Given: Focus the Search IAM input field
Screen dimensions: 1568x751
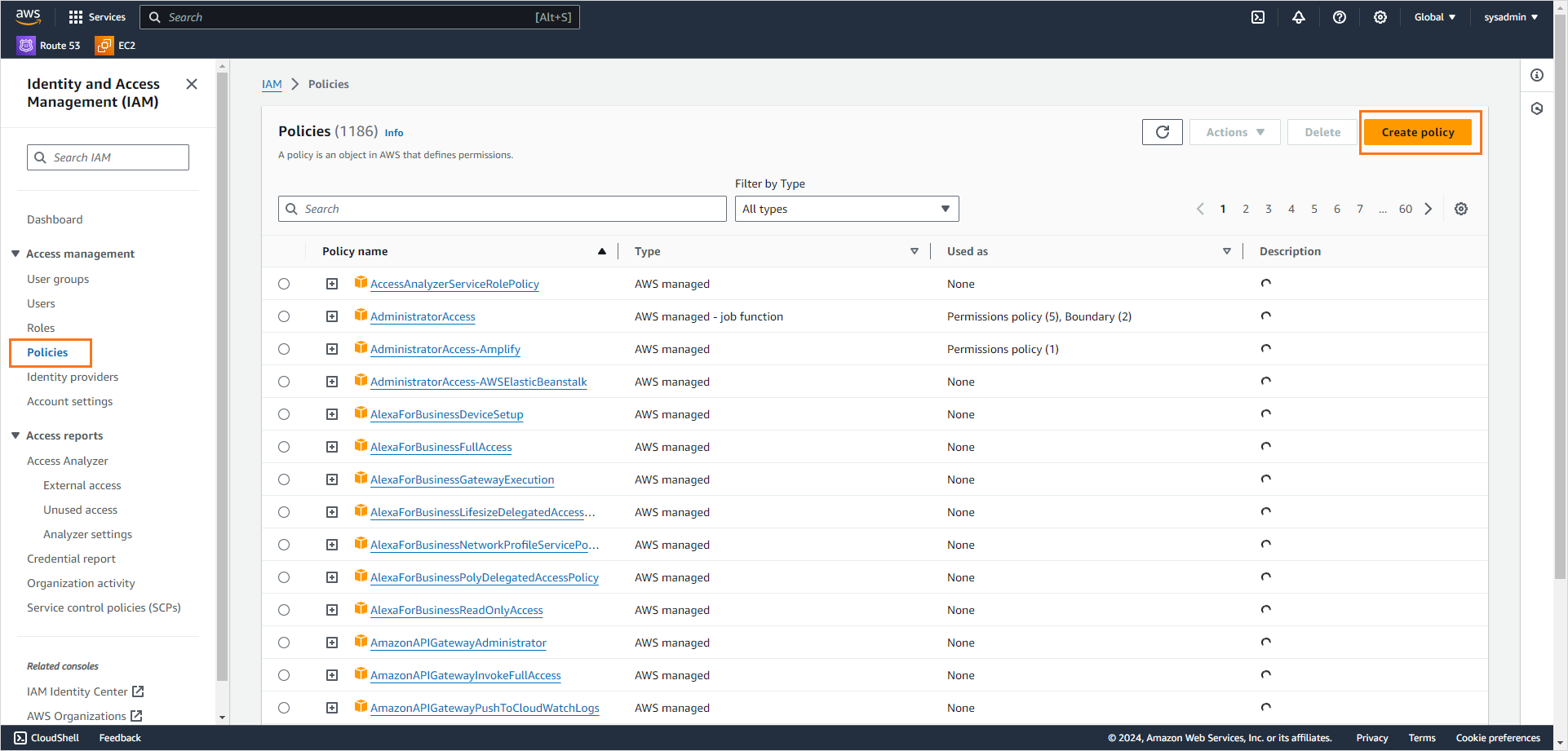Looking at the screenshot, I should click(109, 157).
